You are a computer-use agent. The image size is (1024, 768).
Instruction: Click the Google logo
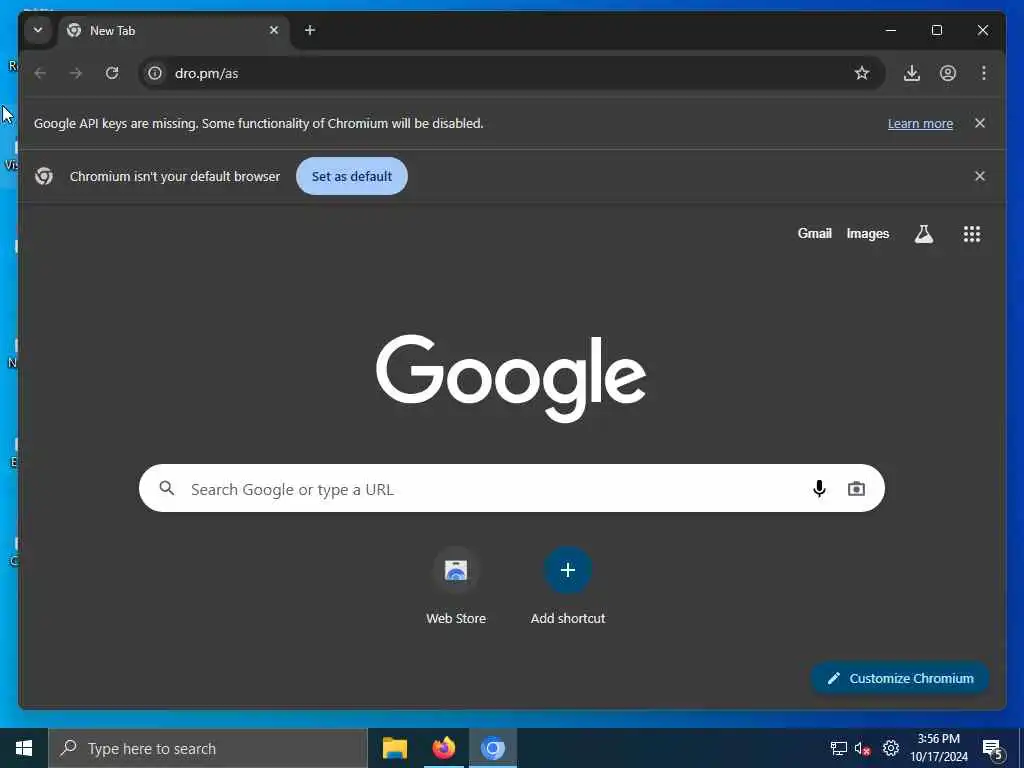coord(511,378)
